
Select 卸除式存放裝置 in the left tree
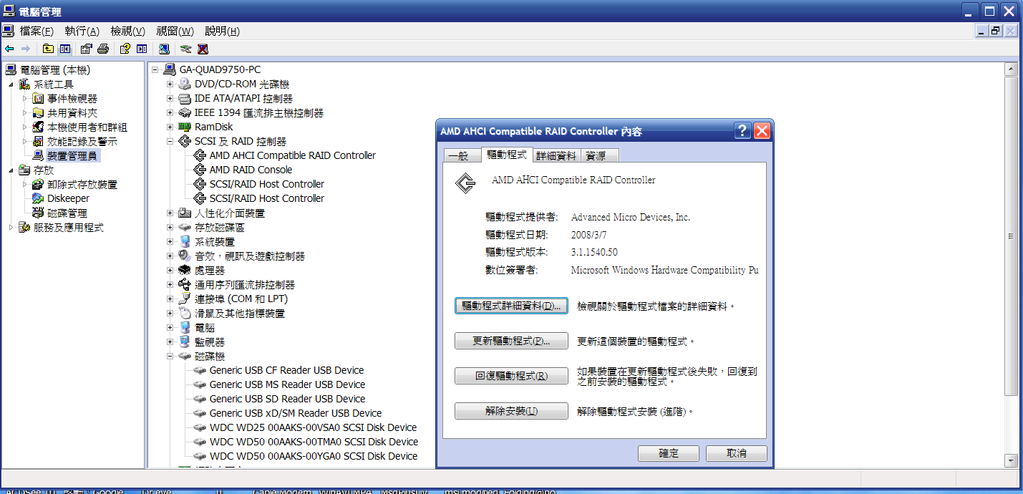[x=82, y=185]
